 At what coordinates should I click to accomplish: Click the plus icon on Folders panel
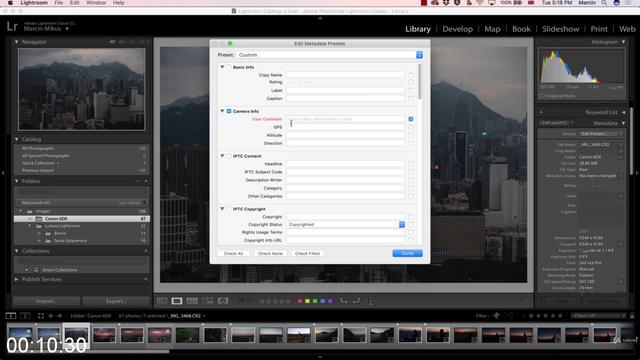tap(146, 181)
